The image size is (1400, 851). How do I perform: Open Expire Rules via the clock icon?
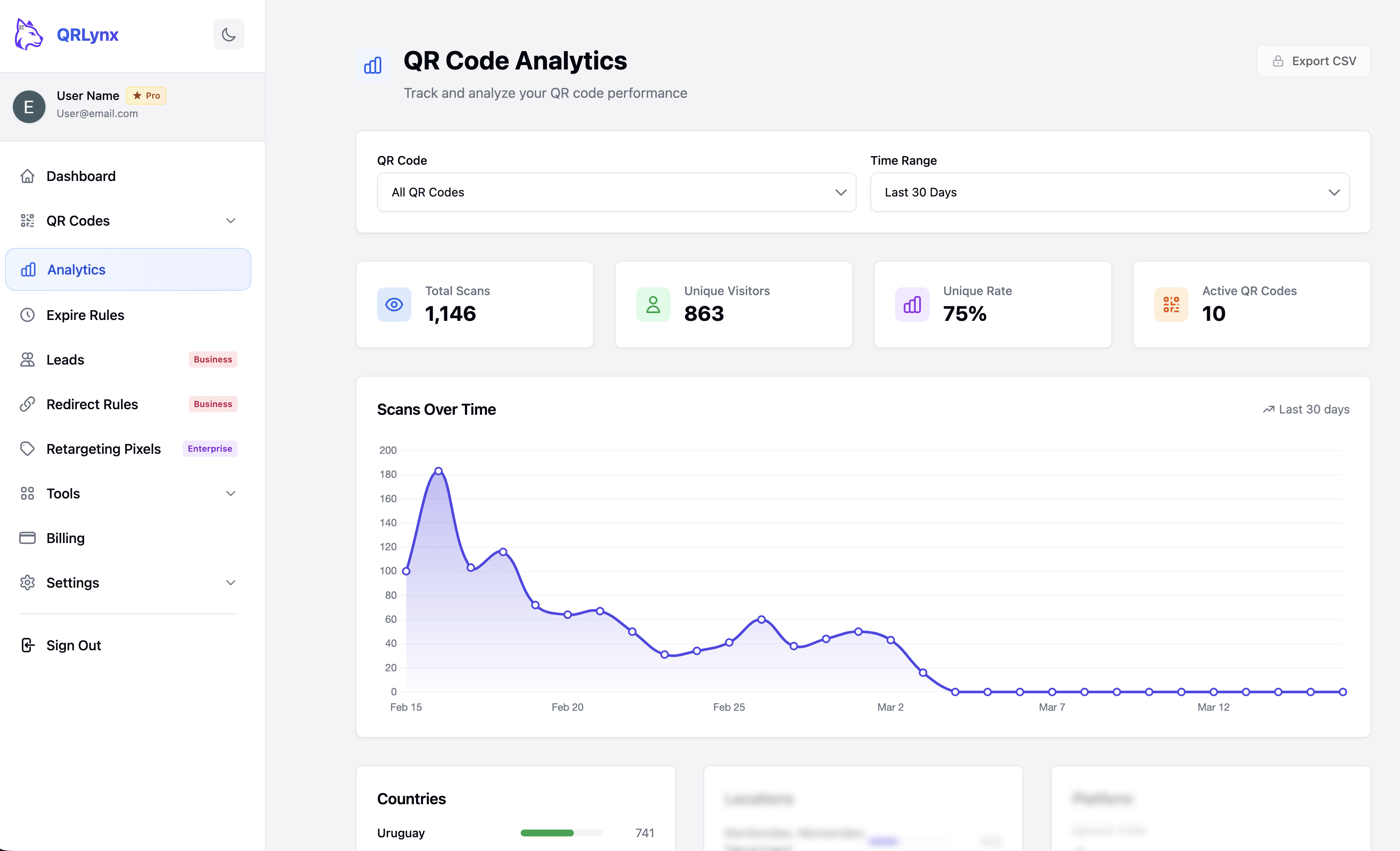(28, 315)
